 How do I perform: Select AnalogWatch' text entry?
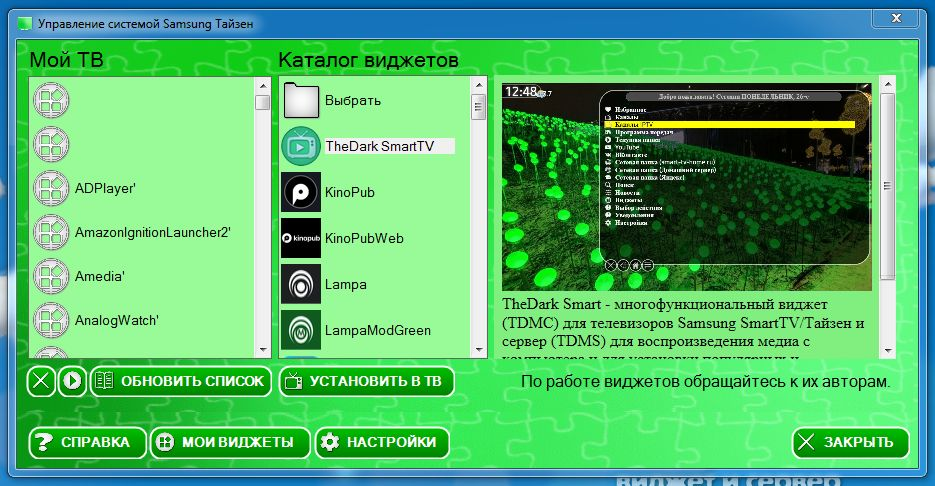117,321
